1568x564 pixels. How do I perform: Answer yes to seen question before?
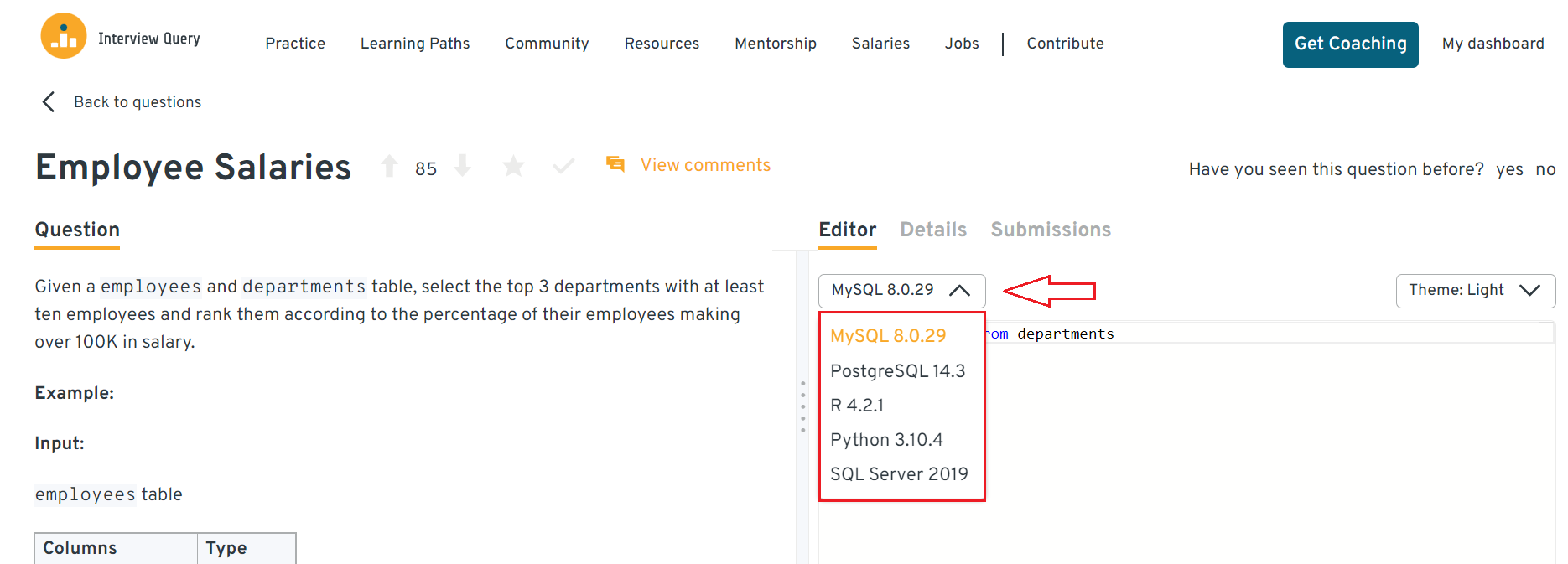tap(1509, 170)
